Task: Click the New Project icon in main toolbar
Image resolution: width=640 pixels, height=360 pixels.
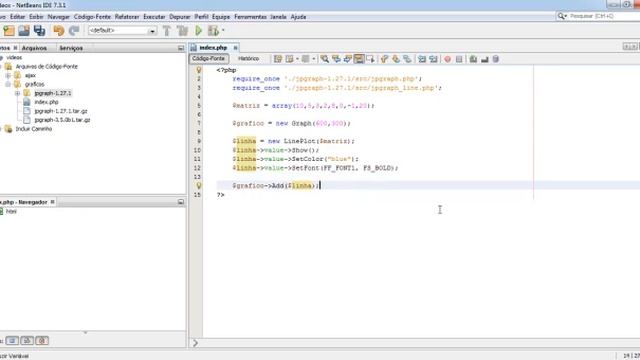Action: click(x=9, y=31)
